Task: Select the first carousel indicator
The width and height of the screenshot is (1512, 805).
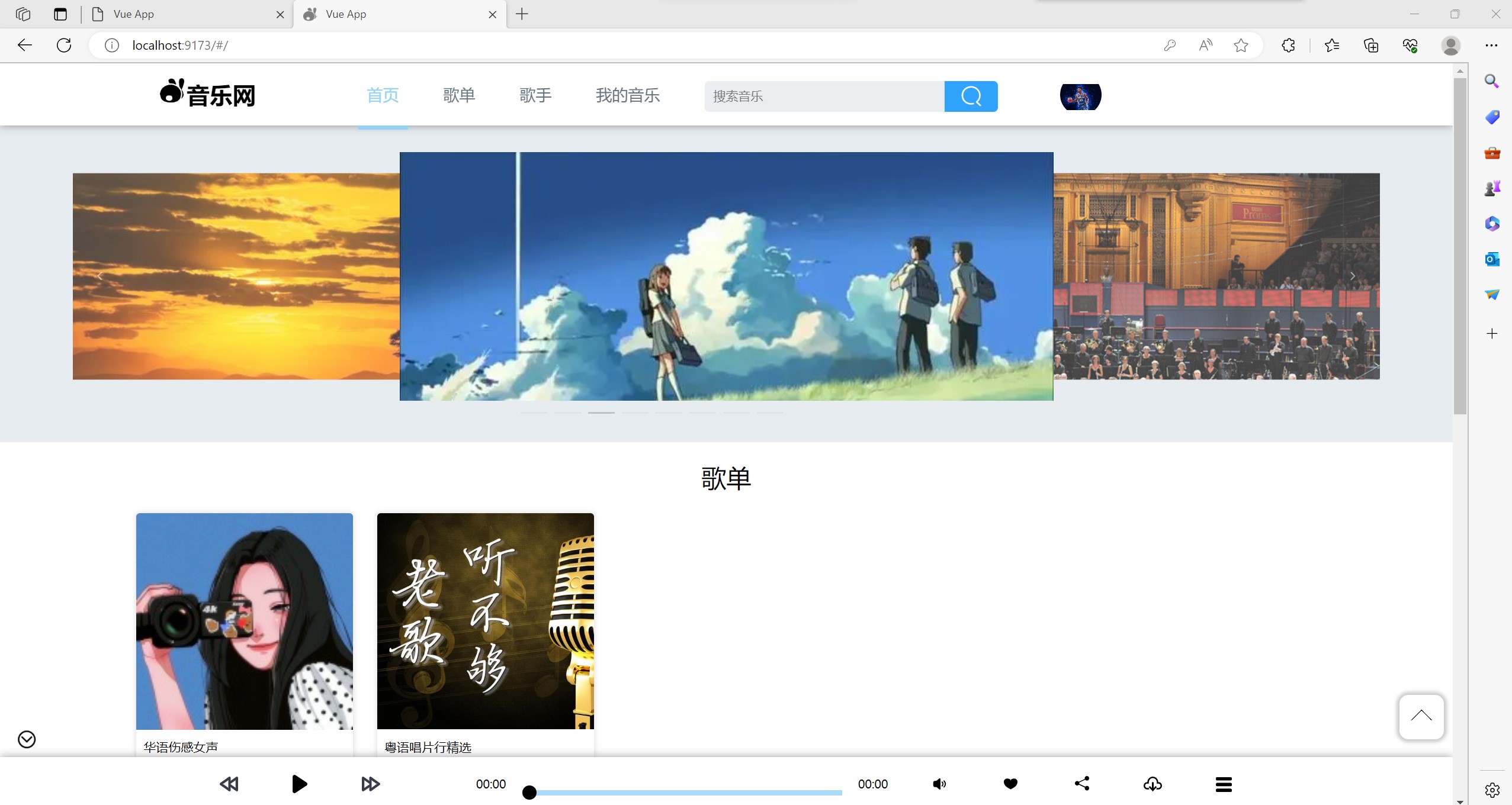Action: [x=534, y=413]
